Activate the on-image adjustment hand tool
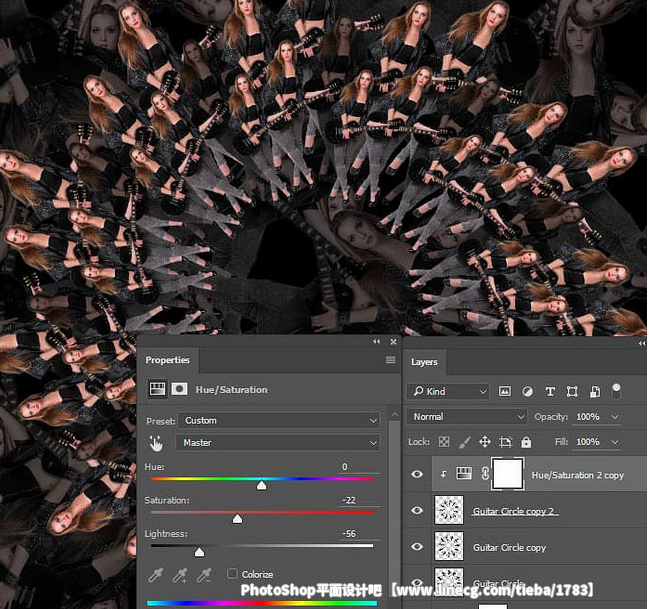Image resolution: width=649 pixels, height=609 pixels. pos(156,443)
